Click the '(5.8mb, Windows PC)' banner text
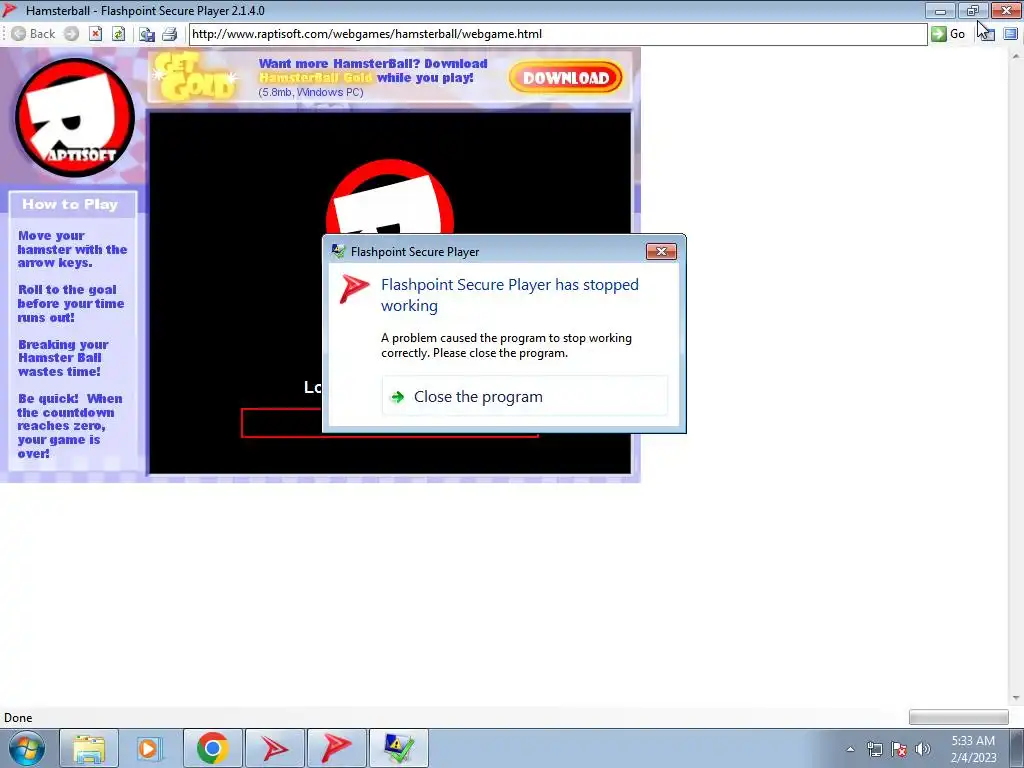The width and height of the screenshot is (1024, 768). [311, 92]
